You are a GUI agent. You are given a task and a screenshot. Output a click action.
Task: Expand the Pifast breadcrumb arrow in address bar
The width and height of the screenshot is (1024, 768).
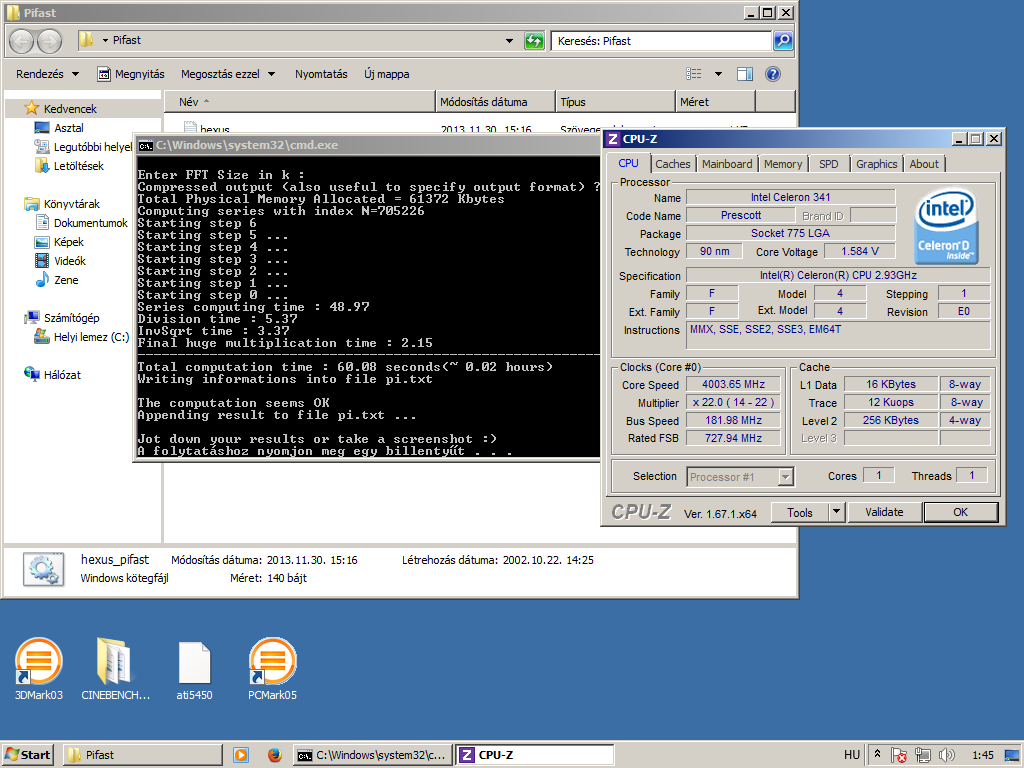105,40
